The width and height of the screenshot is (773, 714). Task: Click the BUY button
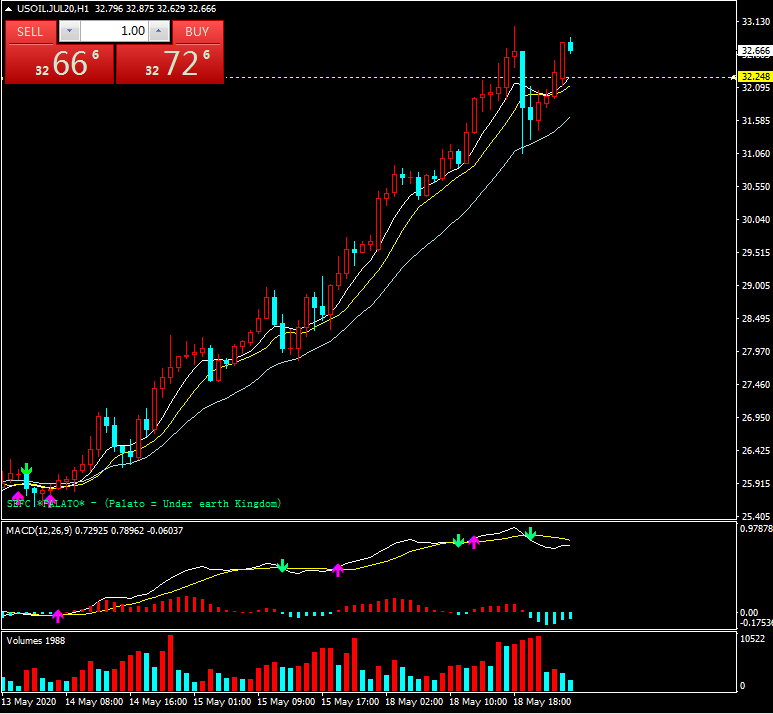[197, 31]
